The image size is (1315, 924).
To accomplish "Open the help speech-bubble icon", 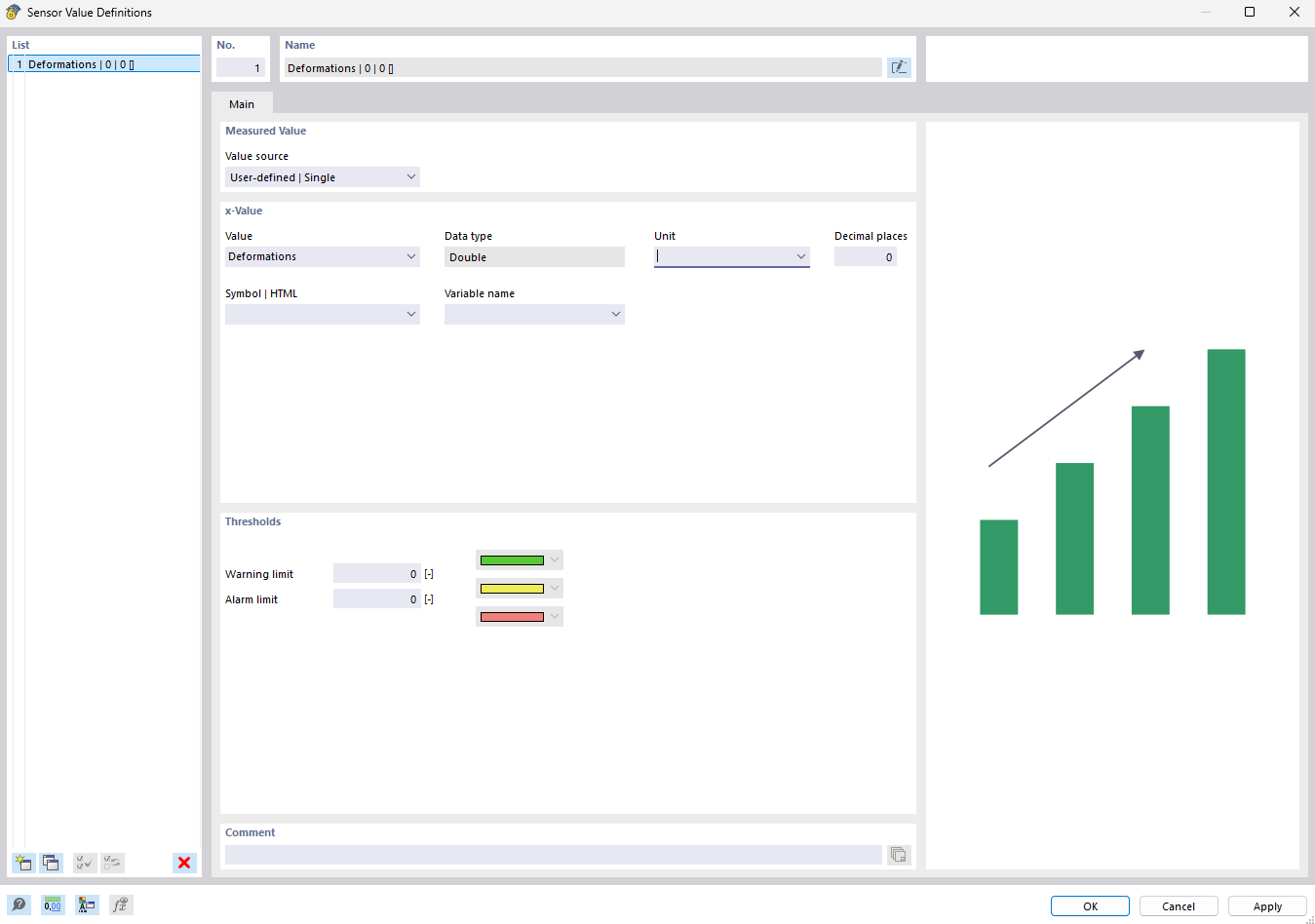I will point(19,905).
